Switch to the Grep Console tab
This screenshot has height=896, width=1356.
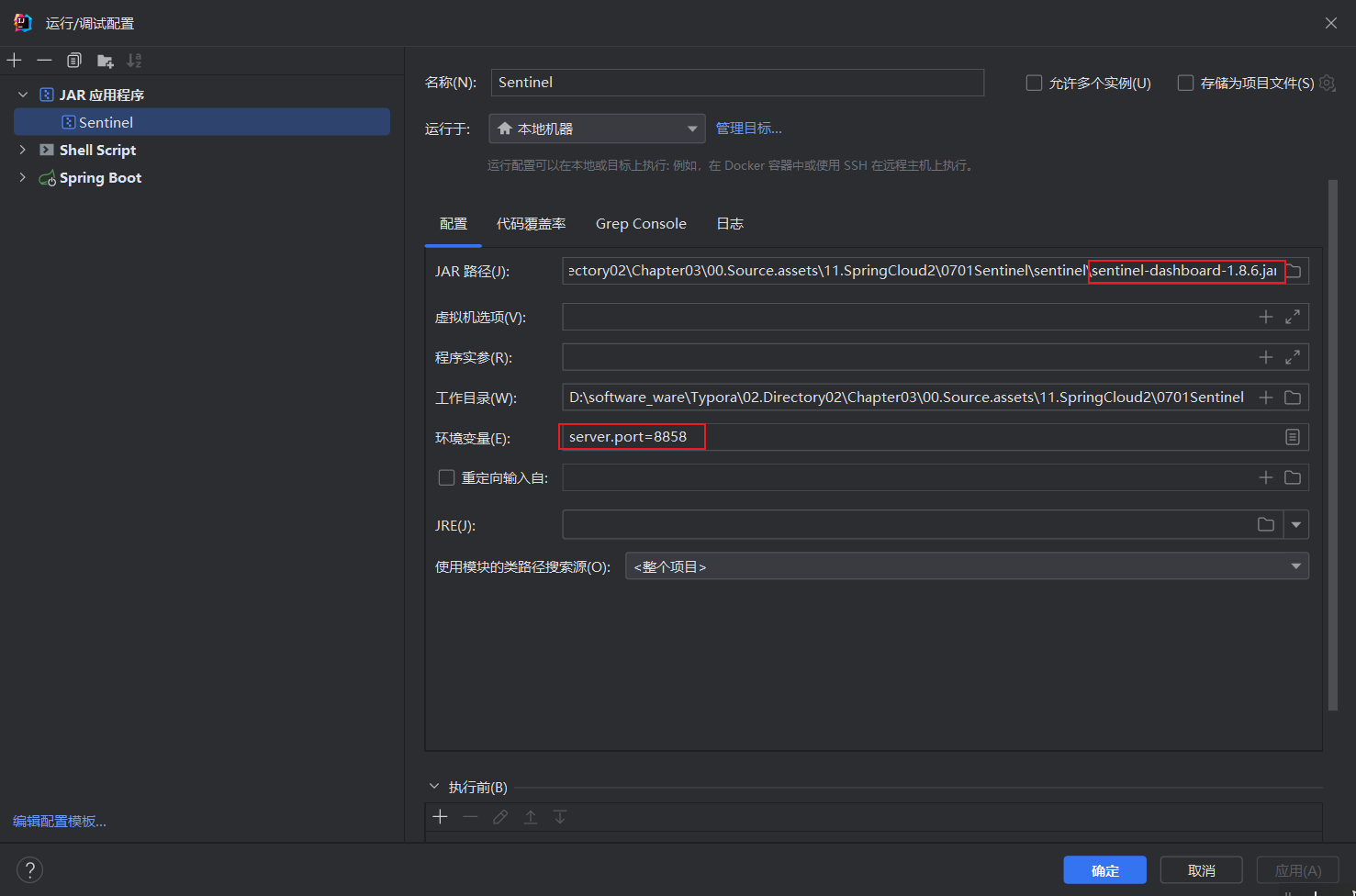coord(641,224)
